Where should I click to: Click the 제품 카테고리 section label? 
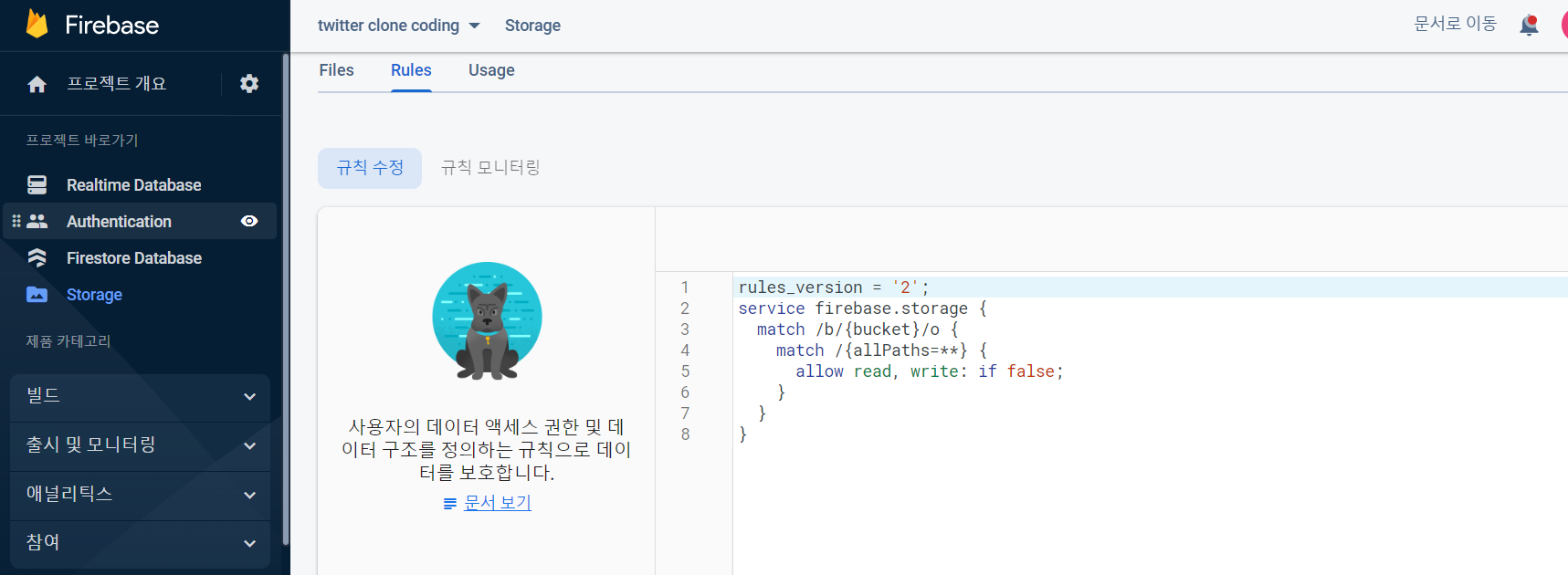[68, 341]
